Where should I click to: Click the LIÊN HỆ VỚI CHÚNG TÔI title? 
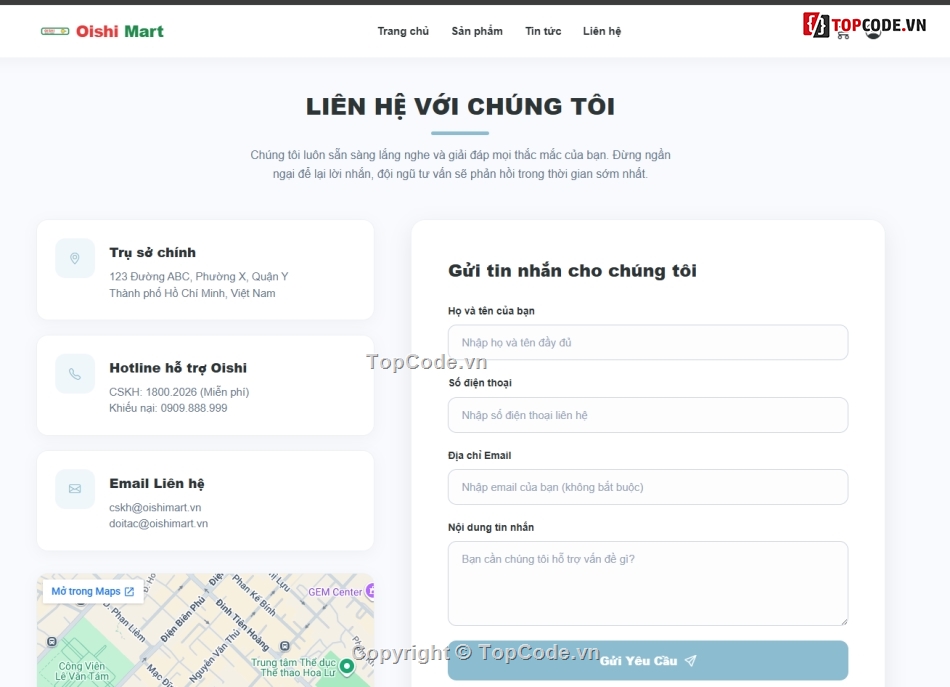pos(460,107)
